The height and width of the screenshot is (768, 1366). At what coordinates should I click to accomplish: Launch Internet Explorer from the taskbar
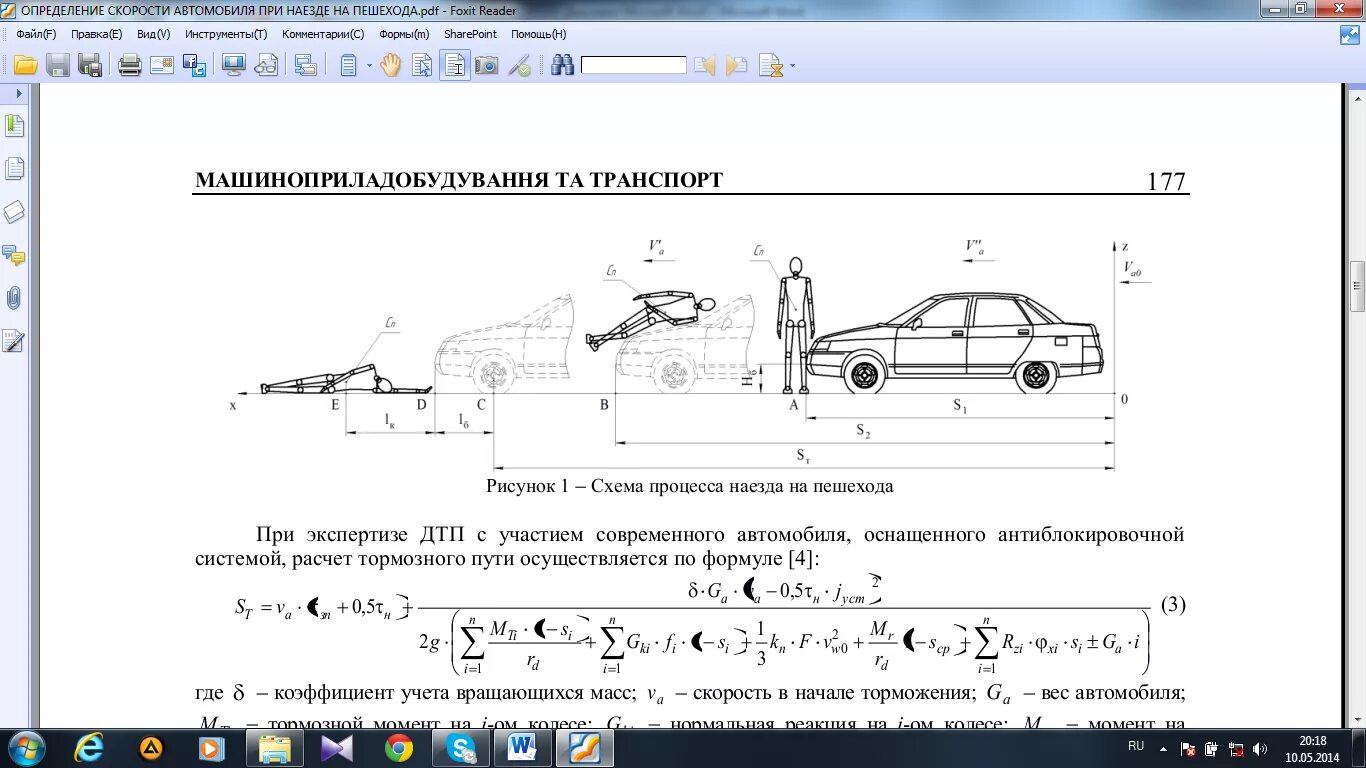coord(90,748)
